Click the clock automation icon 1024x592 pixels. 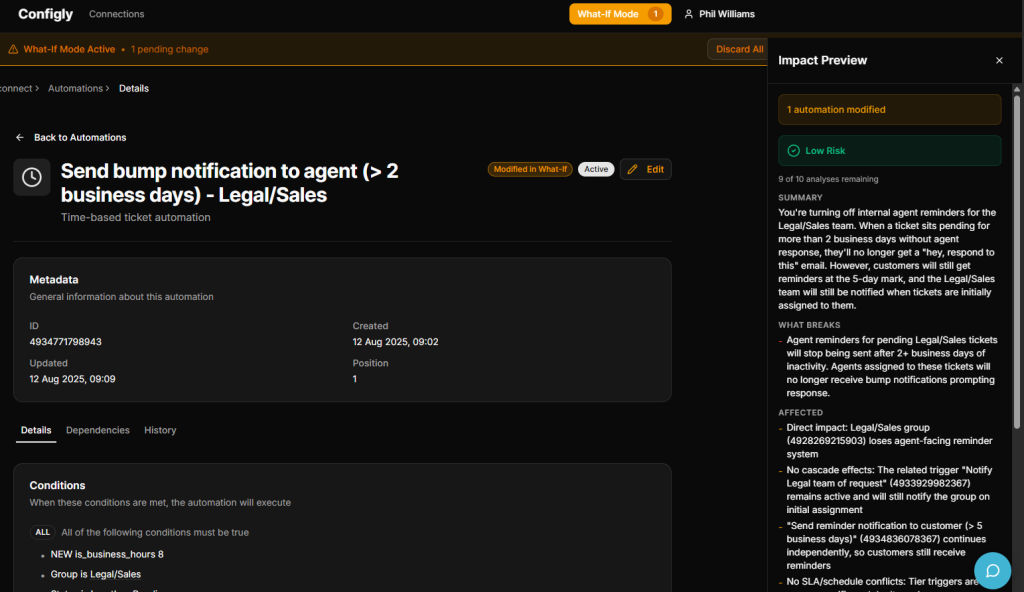32,177
